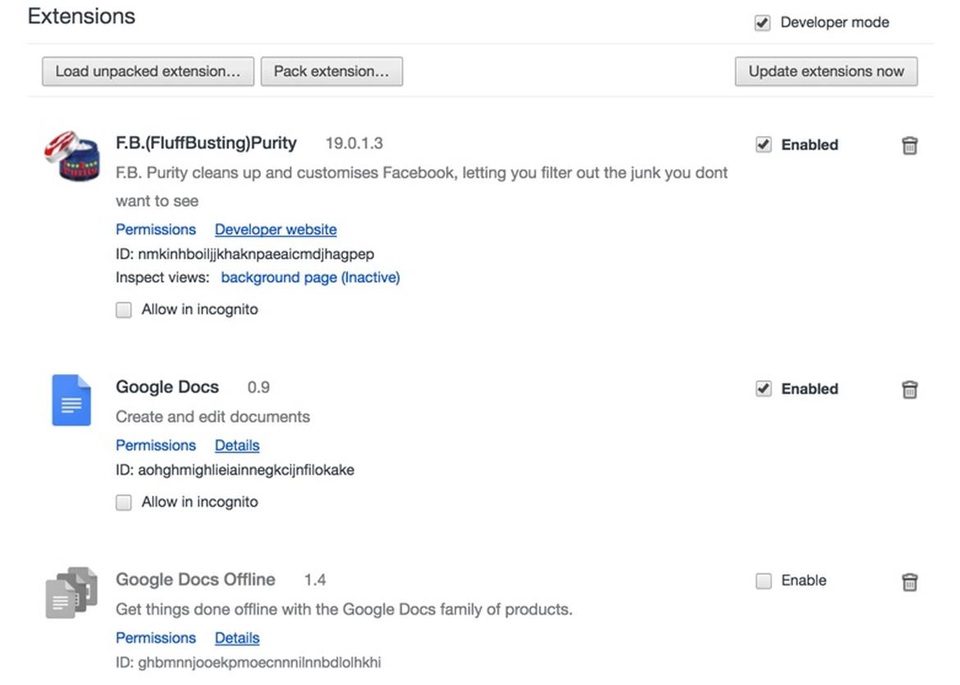Click the Google Docs Offline version 1.4
Screen dimensions: 960x685
point(315,580)
